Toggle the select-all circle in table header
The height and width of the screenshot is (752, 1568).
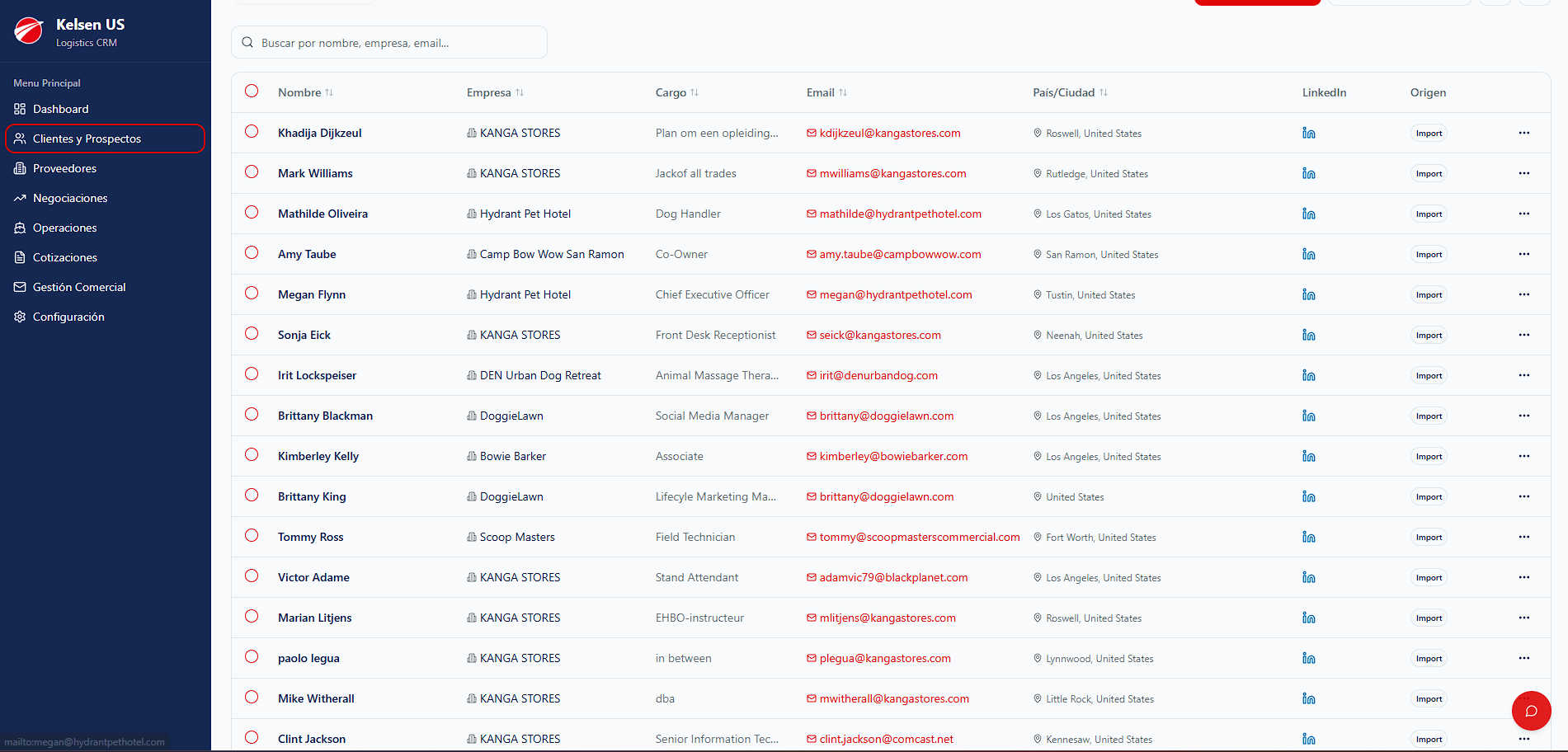pos(252,91)
